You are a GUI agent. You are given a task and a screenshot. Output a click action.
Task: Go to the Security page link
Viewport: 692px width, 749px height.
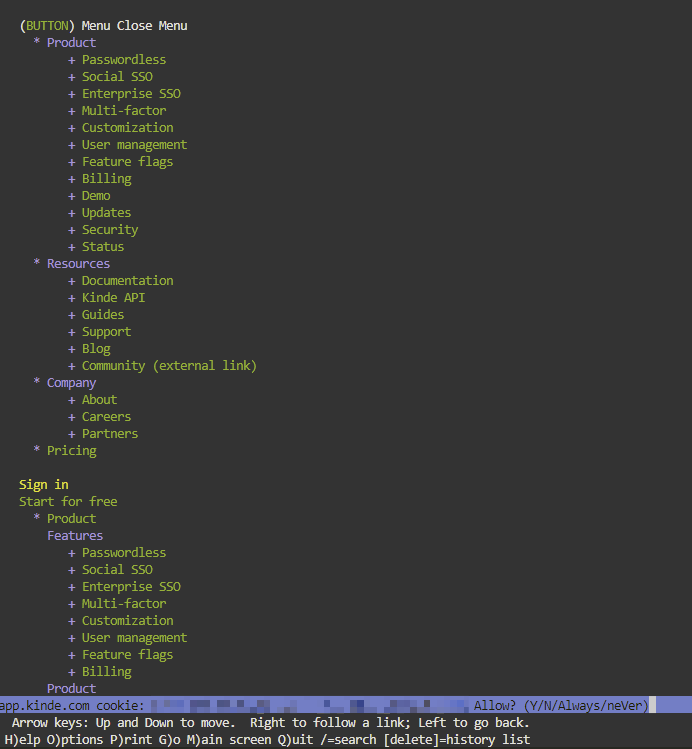pyautogui.click(x=110, y=230)
